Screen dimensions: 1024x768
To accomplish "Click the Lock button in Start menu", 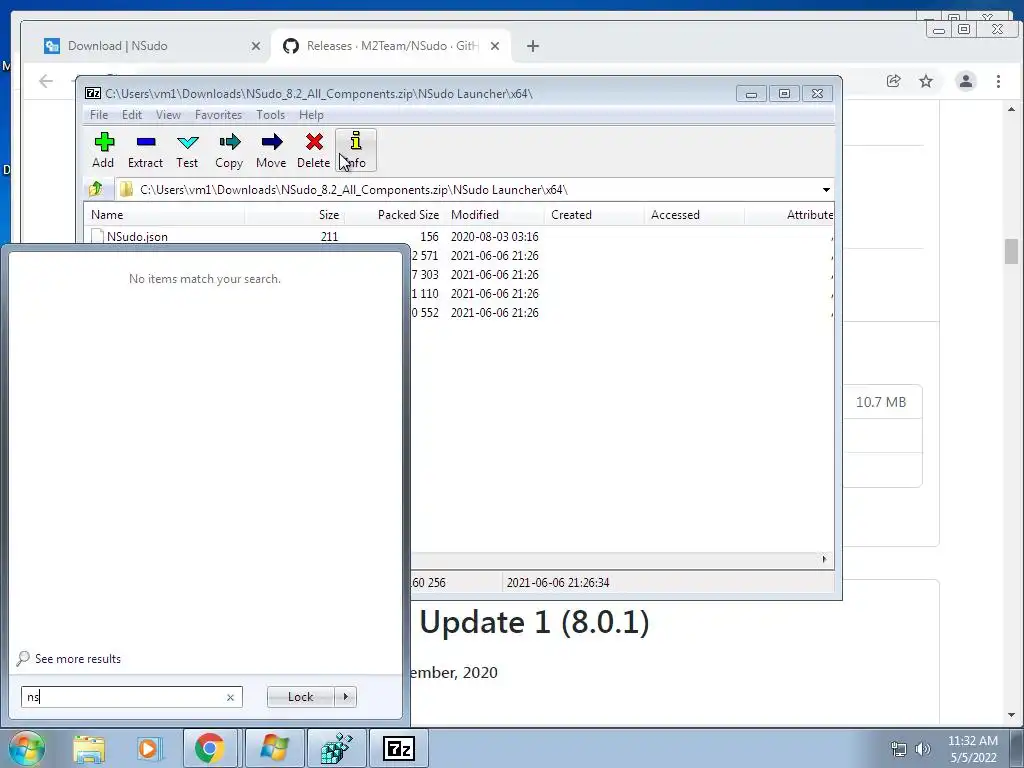I will [300, 697].
